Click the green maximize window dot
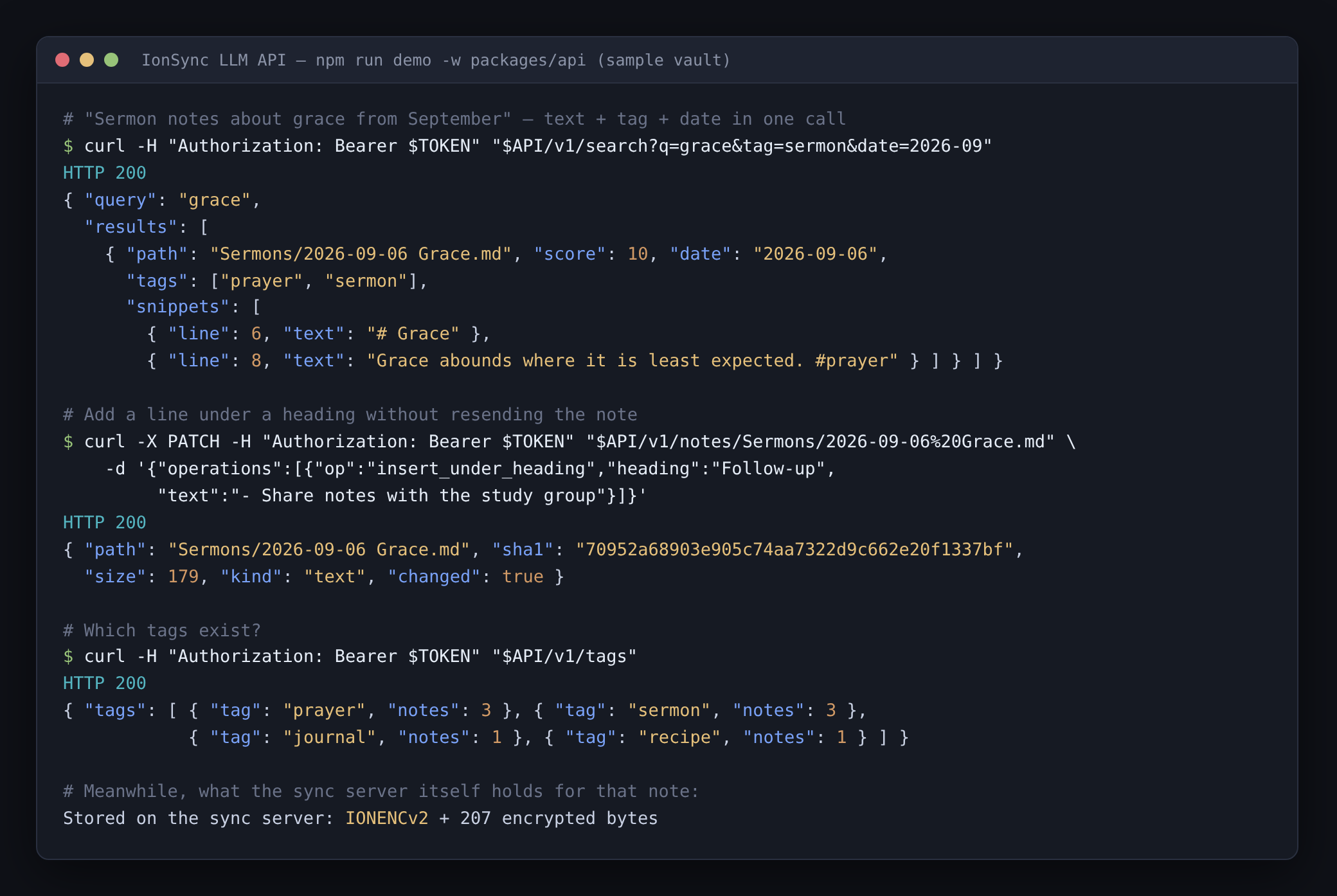1337x896 pixels. [111, 60]
